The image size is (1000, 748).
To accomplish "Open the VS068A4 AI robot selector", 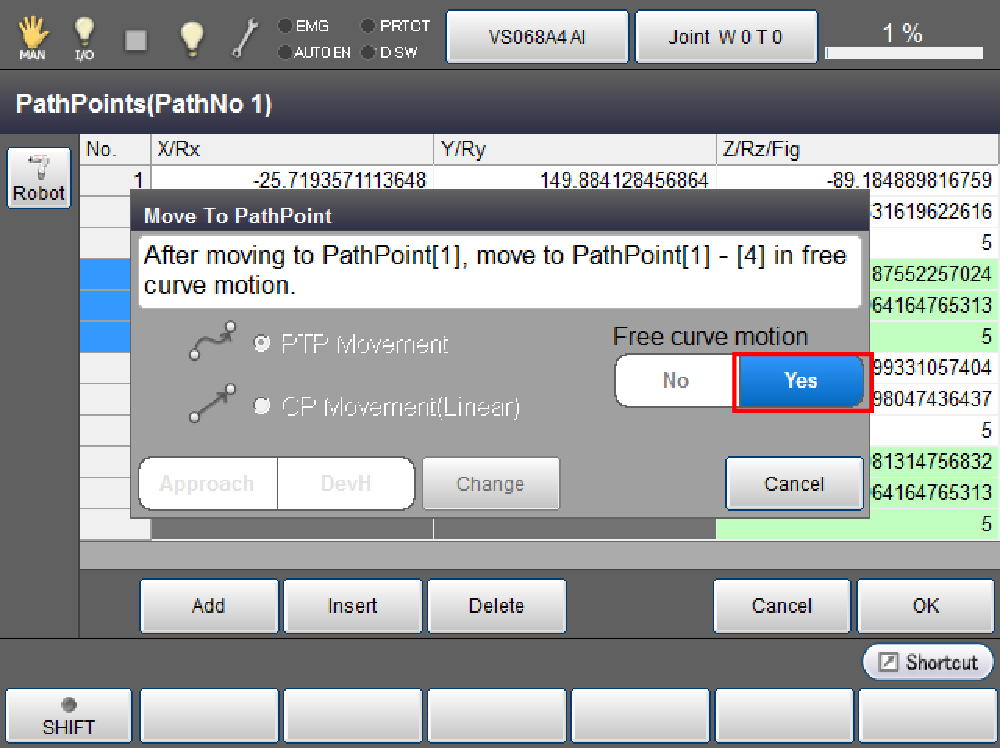I will click(537, 38).
